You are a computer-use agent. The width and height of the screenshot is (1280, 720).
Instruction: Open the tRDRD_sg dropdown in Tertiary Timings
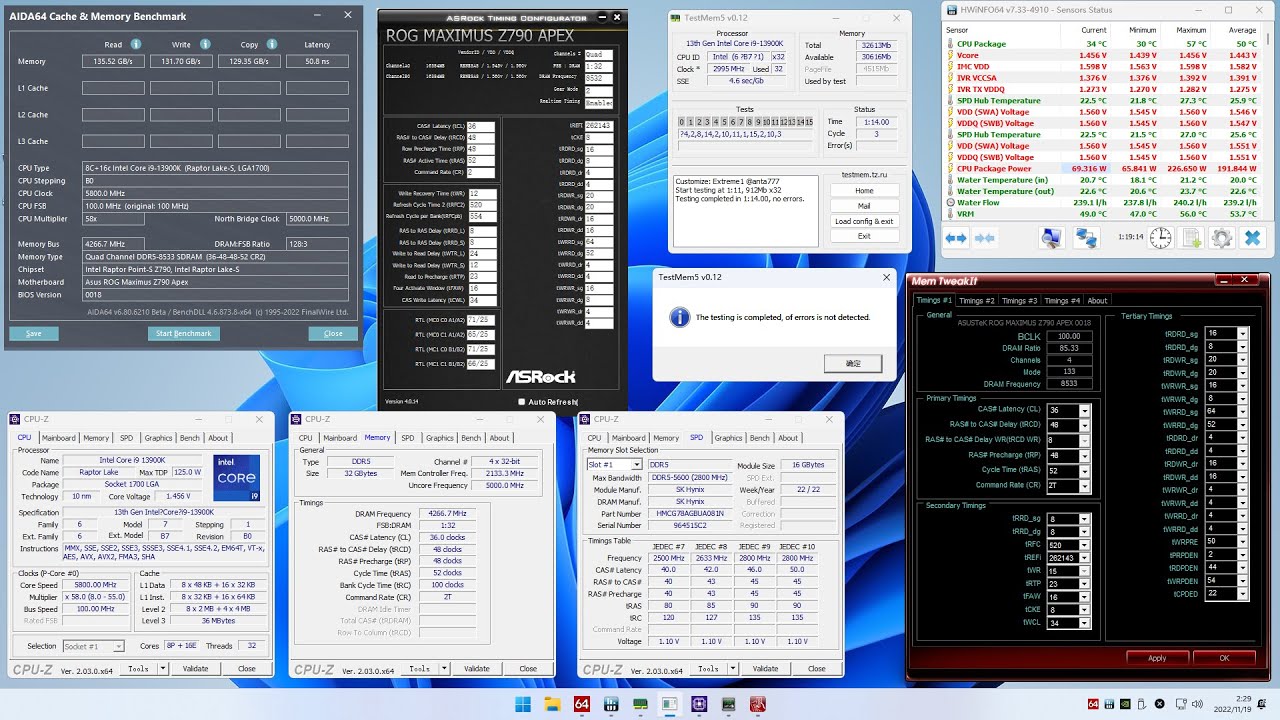coord(1243,333)
